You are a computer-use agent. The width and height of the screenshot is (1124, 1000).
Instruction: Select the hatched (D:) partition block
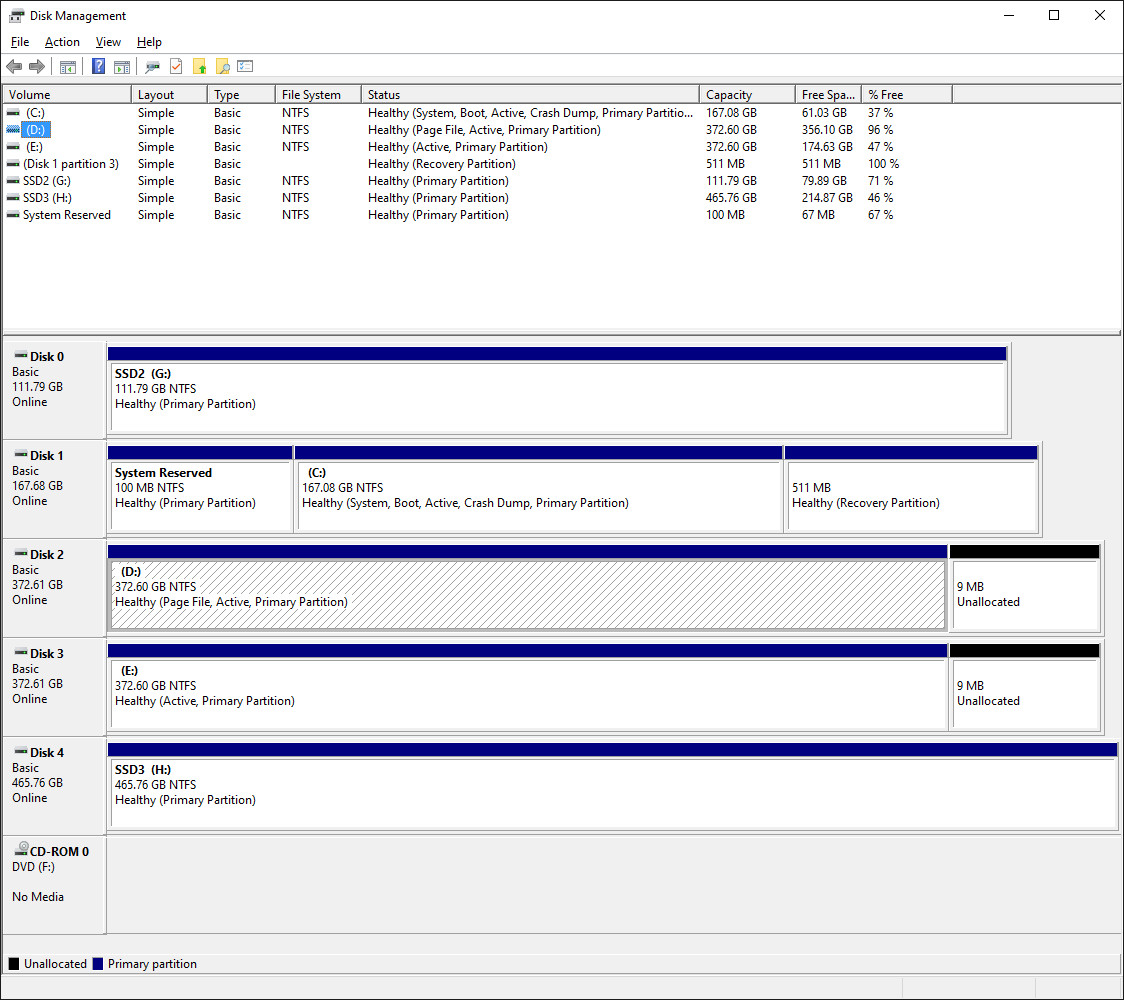pyautogui.click(x=528, y=589)
